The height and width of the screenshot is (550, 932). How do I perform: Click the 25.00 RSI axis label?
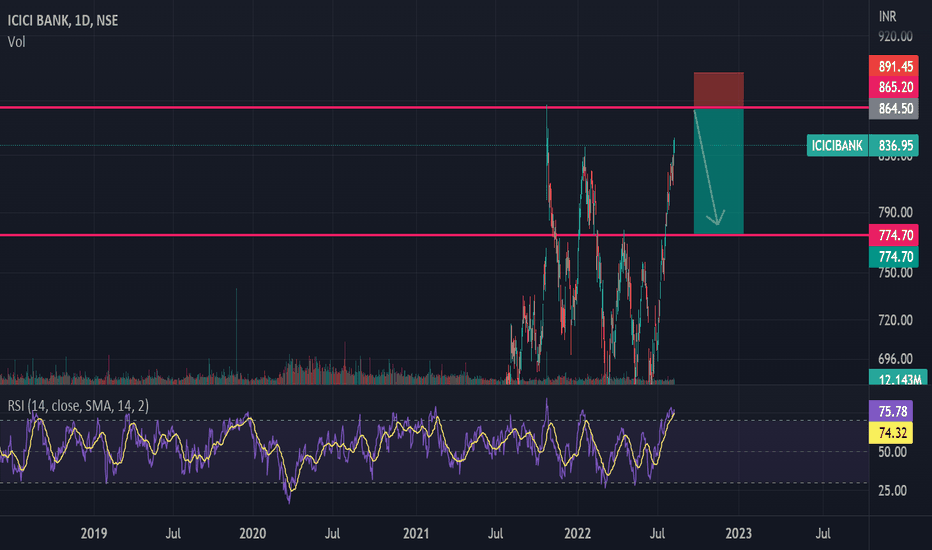click(892, 491)
